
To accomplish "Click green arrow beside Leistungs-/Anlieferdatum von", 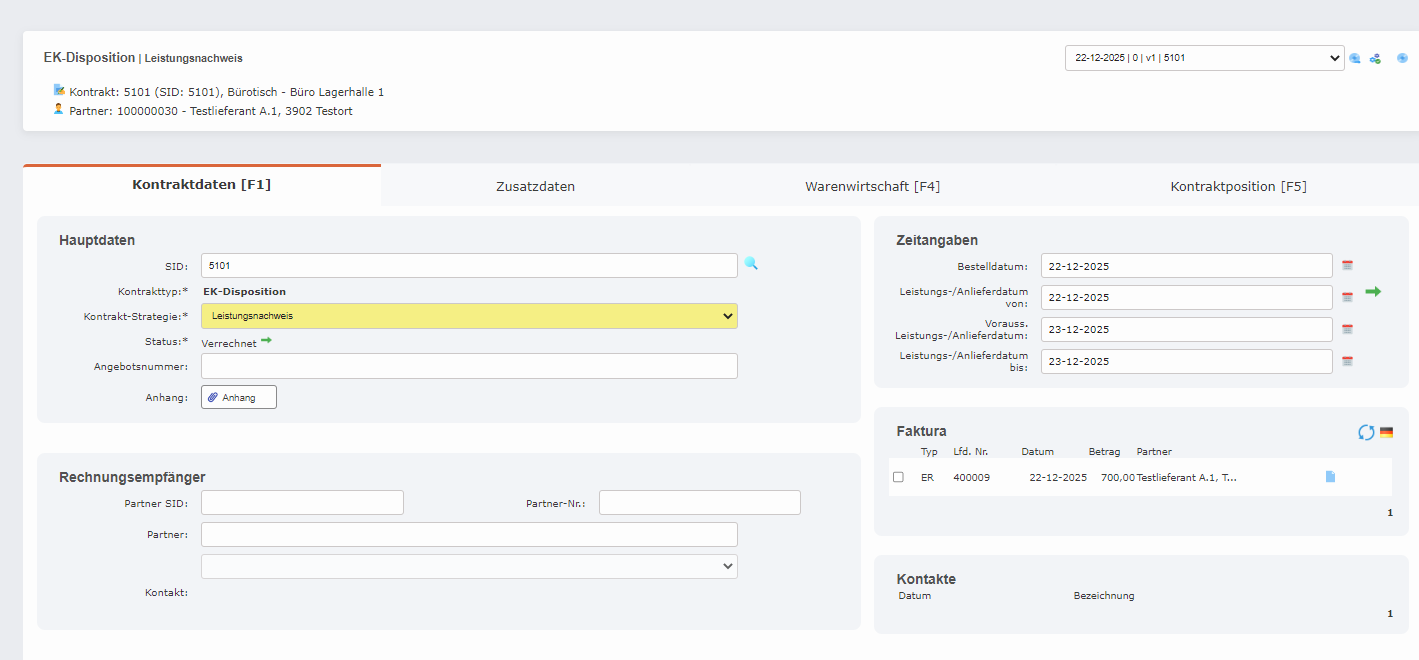I will point(1373,291).
